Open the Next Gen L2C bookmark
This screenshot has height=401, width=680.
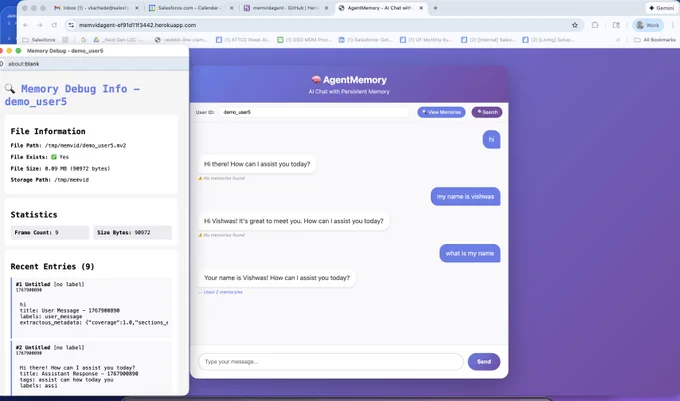(119, 40)
